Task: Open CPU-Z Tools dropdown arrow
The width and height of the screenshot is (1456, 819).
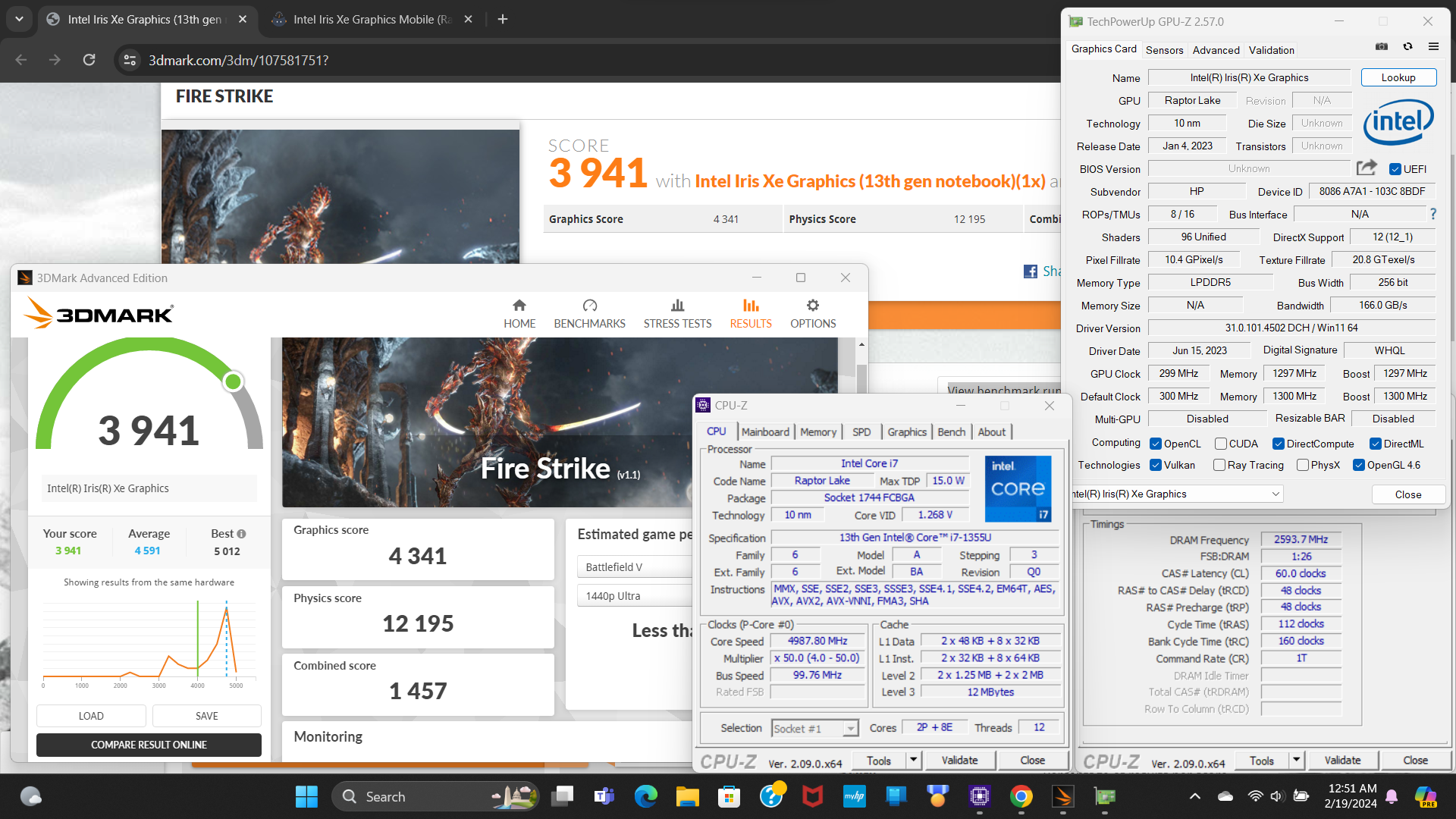Action: pyautogui.click(x=913, y=760)
